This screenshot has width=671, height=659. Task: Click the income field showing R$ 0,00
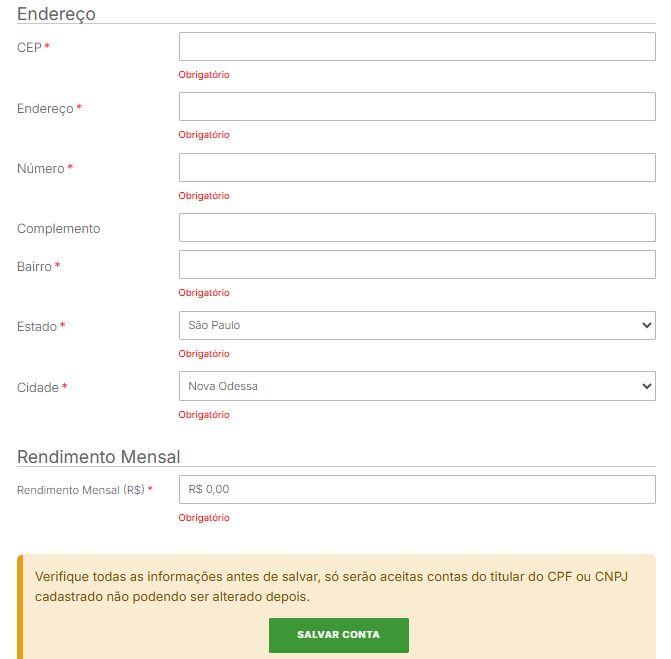click(x=417, y=490)
